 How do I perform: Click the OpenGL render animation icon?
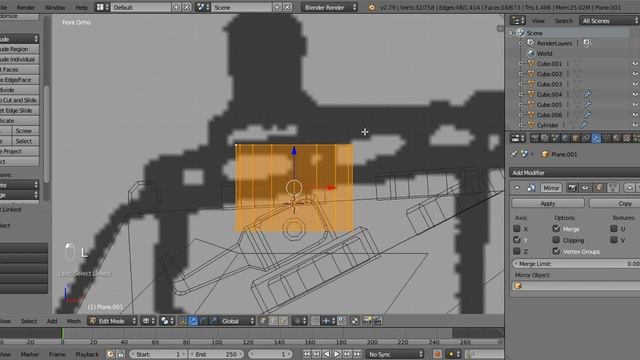pyautogui.click(x=377, y=321)
